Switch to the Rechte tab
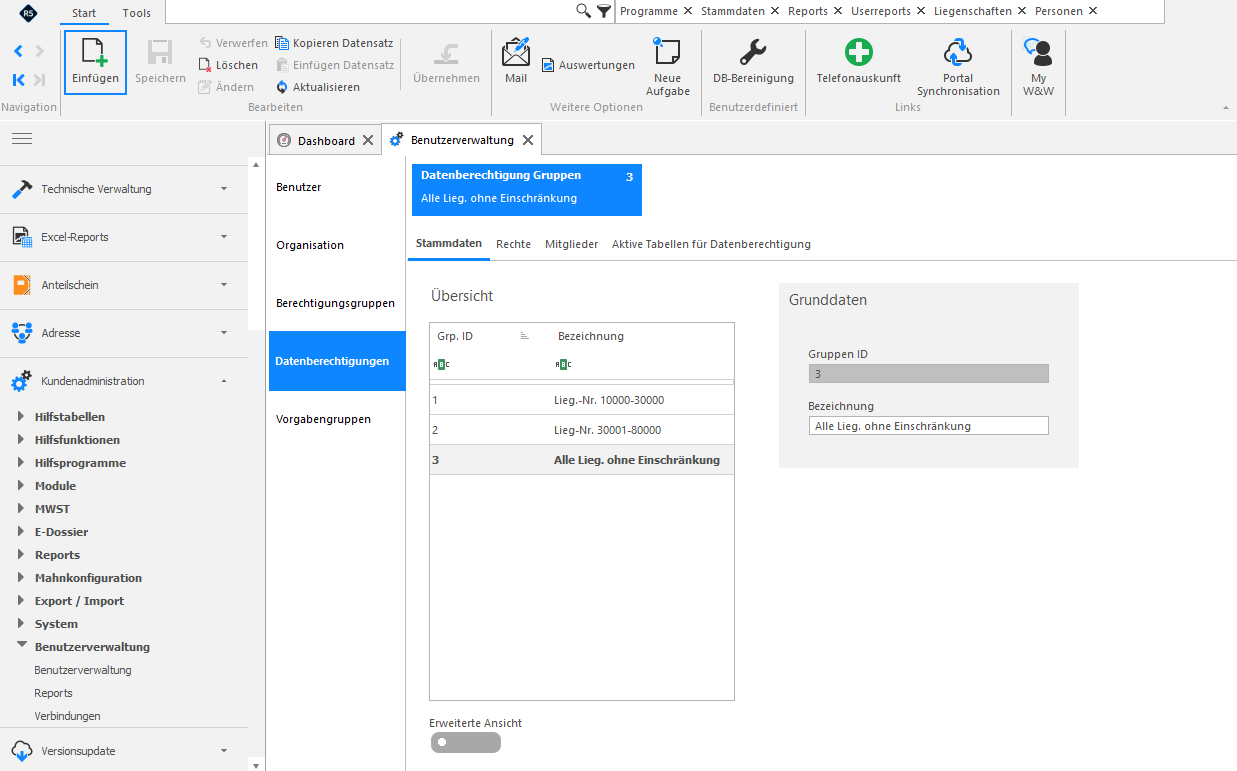This screenshot has width=1237, height=771. [513, 244]
